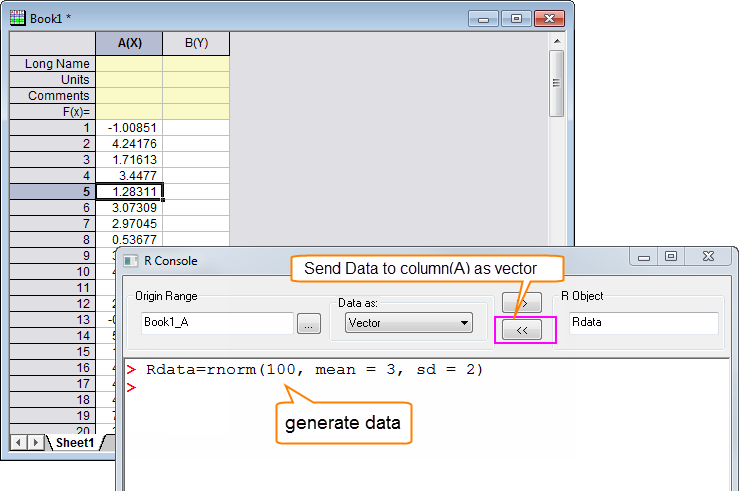Select column A(X) header
The height and width of the screenshot is (491, 743).
(129, 43)
